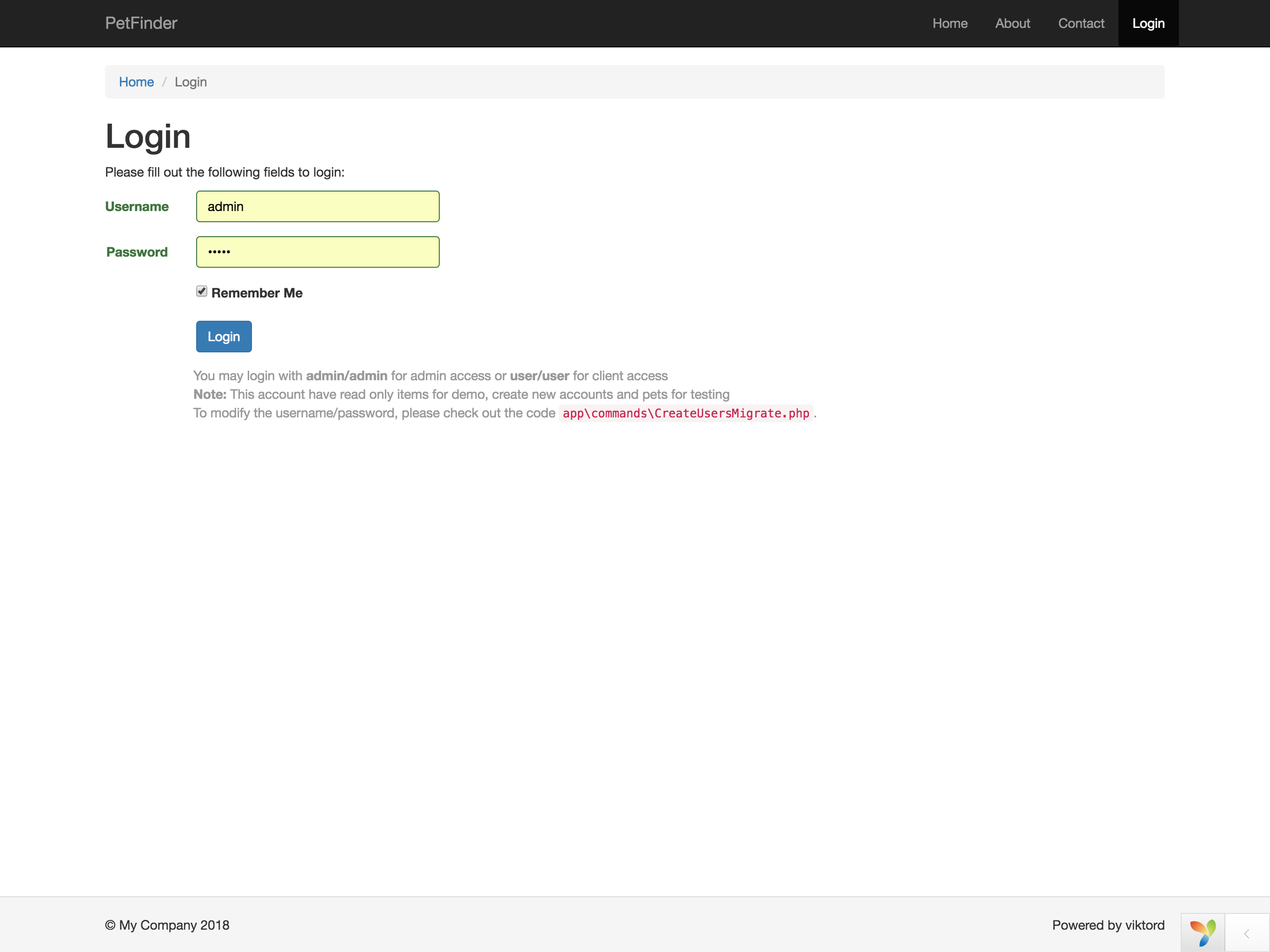Click the green Password label
The height and width of the screenshot is (952, 1270).
click(137, 252)
